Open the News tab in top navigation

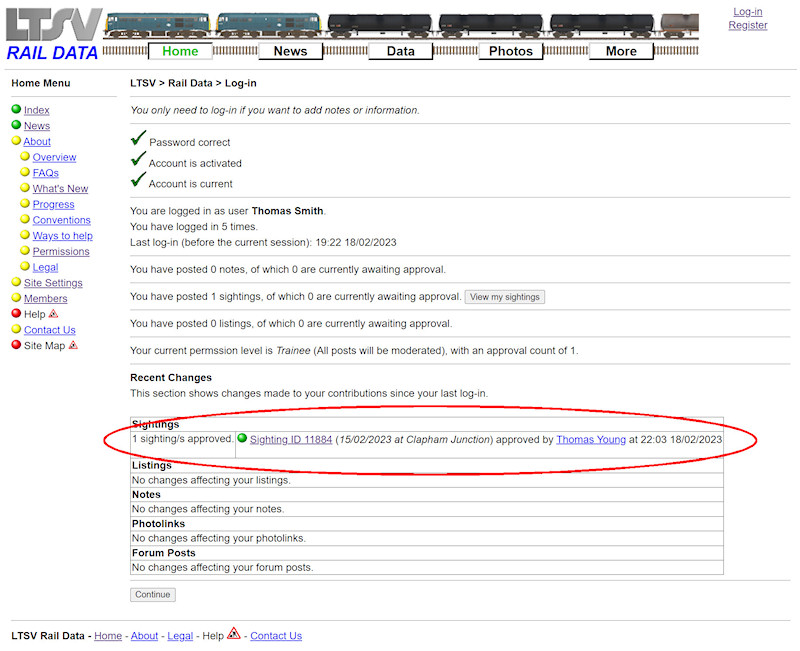click(x=290, y=51)
